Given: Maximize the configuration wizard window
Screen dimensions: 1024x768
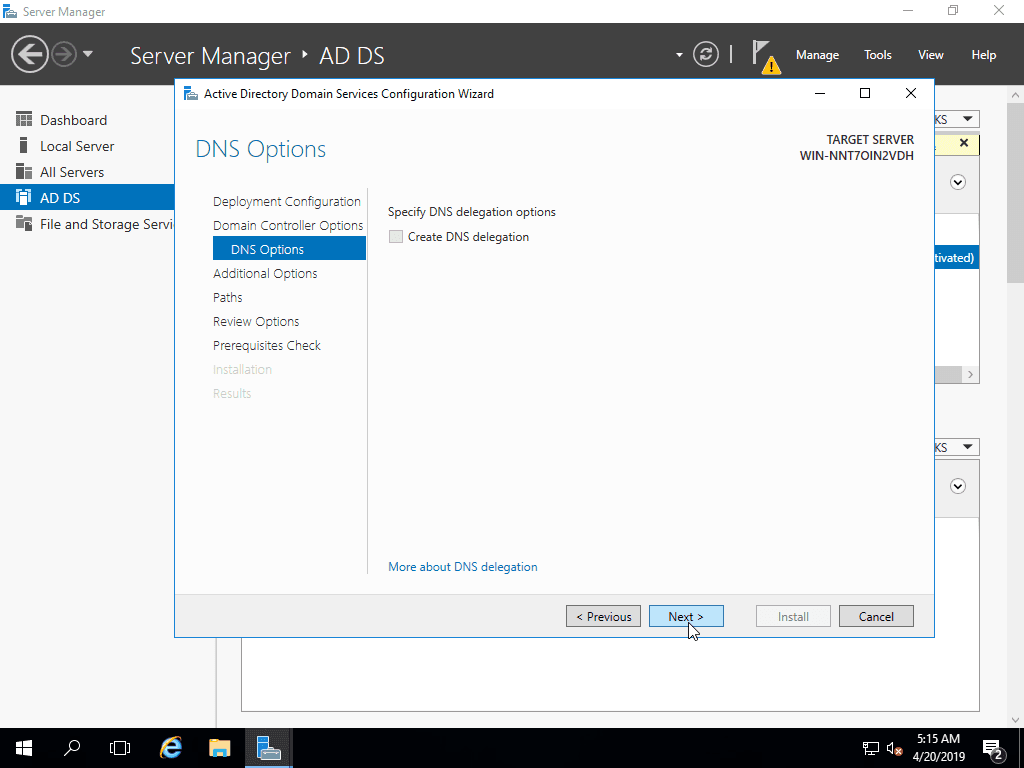Looking at the screenshot, I should pos(865,93).
